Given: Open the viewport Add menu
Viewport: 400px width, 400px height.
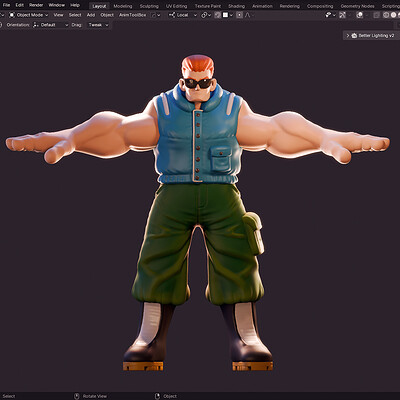Looking at the screenshot, I should (91, 15).
